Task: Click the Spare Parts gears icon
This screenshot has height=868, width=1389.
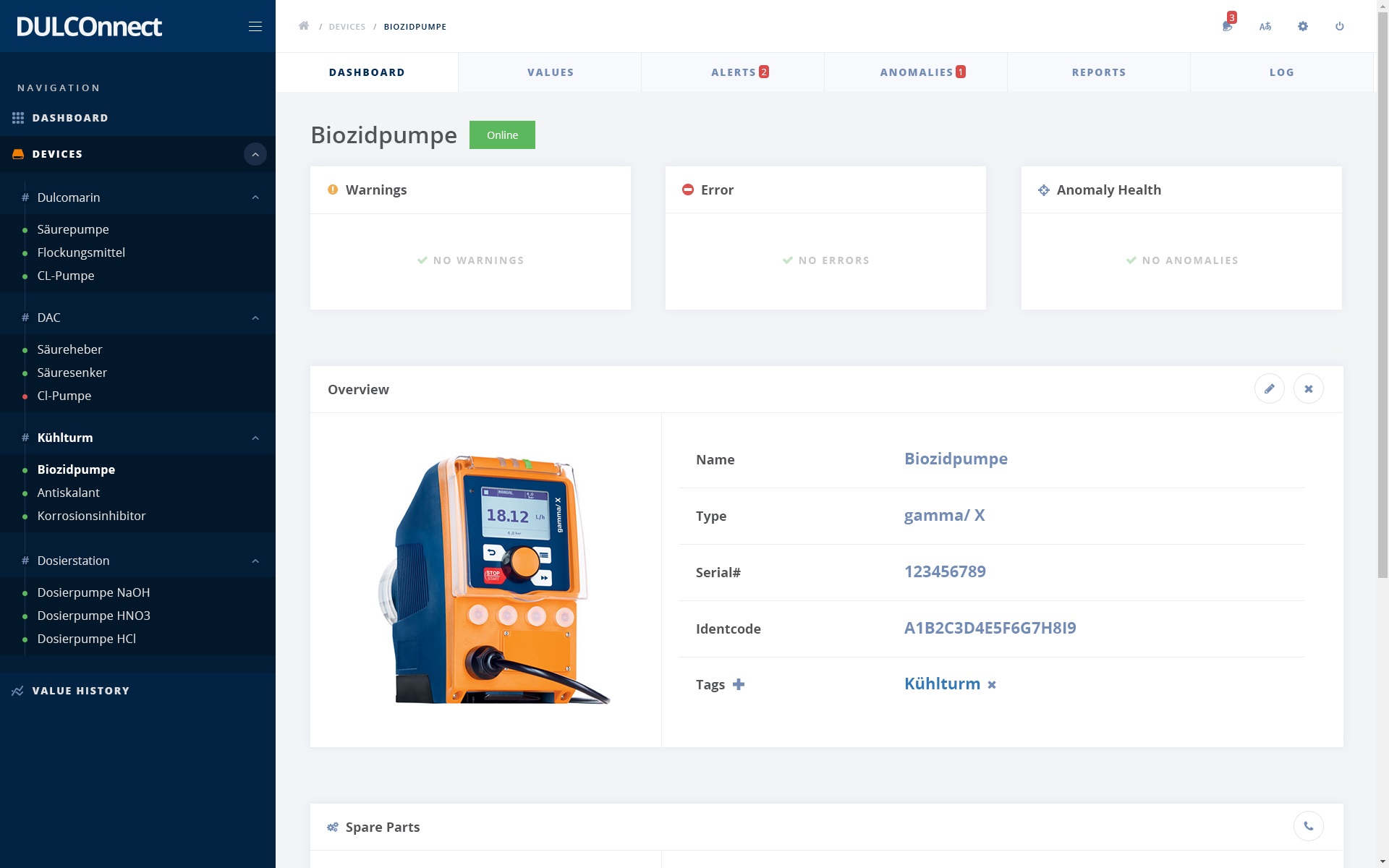Action: 333,827
